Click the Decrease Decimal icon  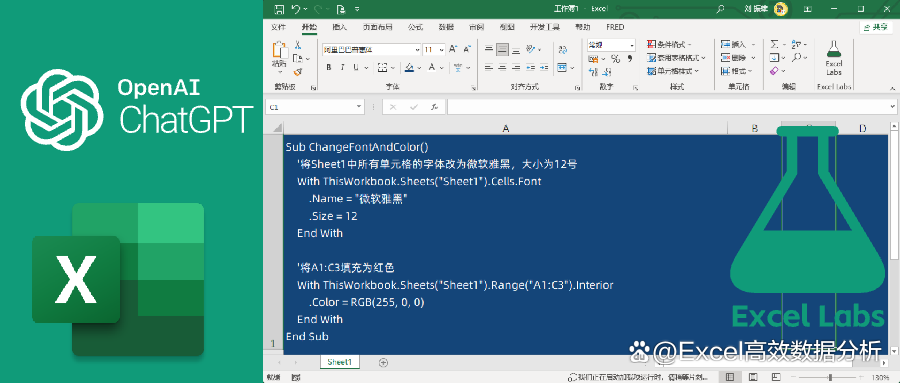tap(607, 72)
